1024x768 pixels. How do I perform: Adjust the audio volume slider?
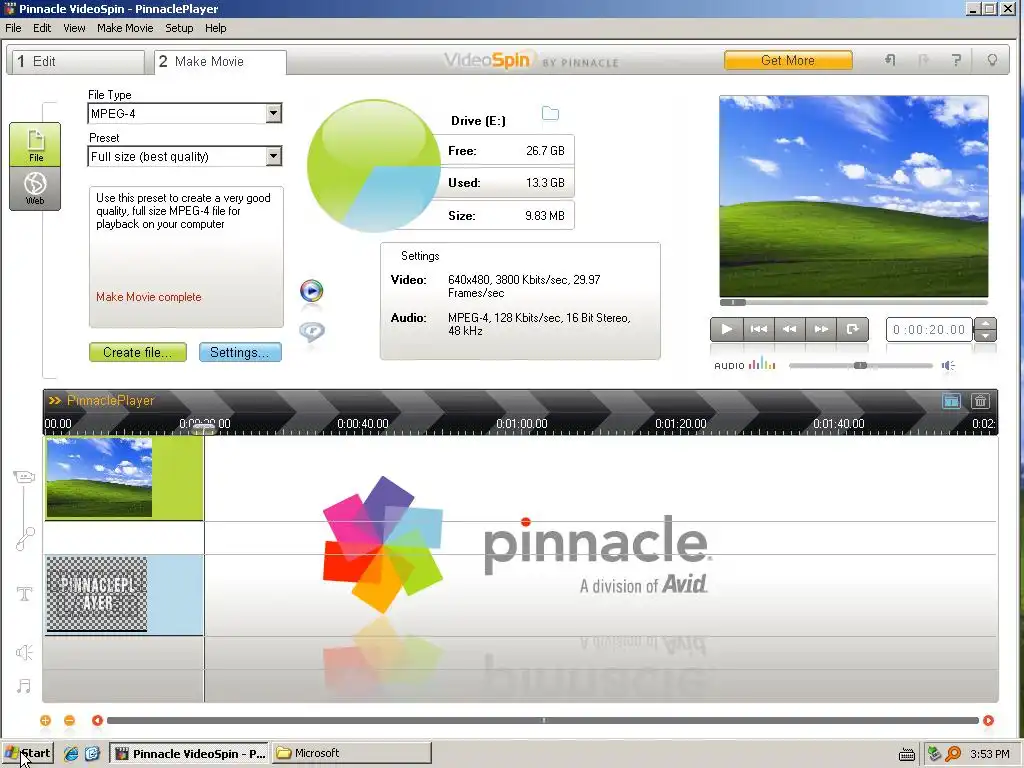click(861, 366)
